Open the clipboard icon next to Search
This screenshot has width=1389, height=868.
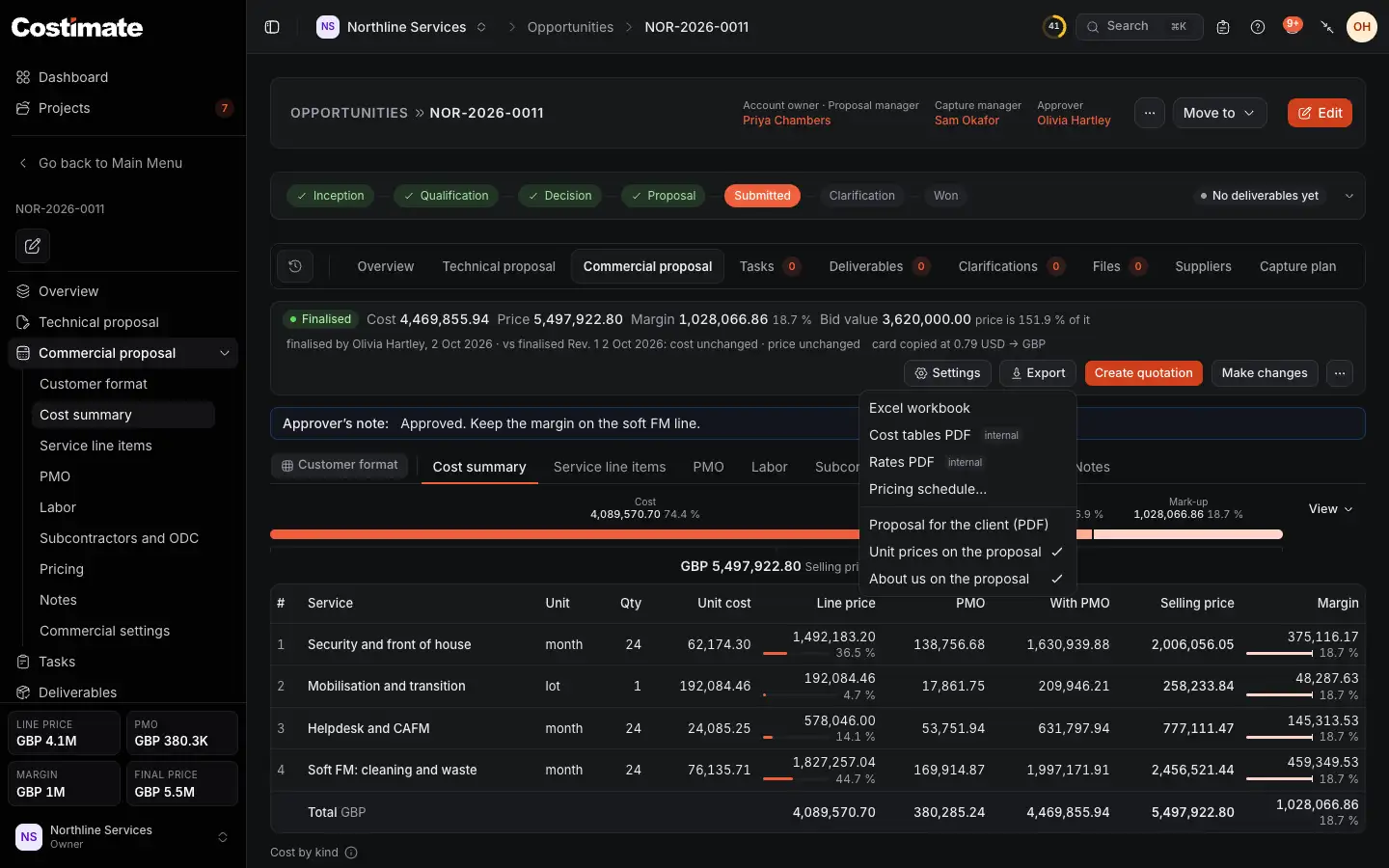1223,27
